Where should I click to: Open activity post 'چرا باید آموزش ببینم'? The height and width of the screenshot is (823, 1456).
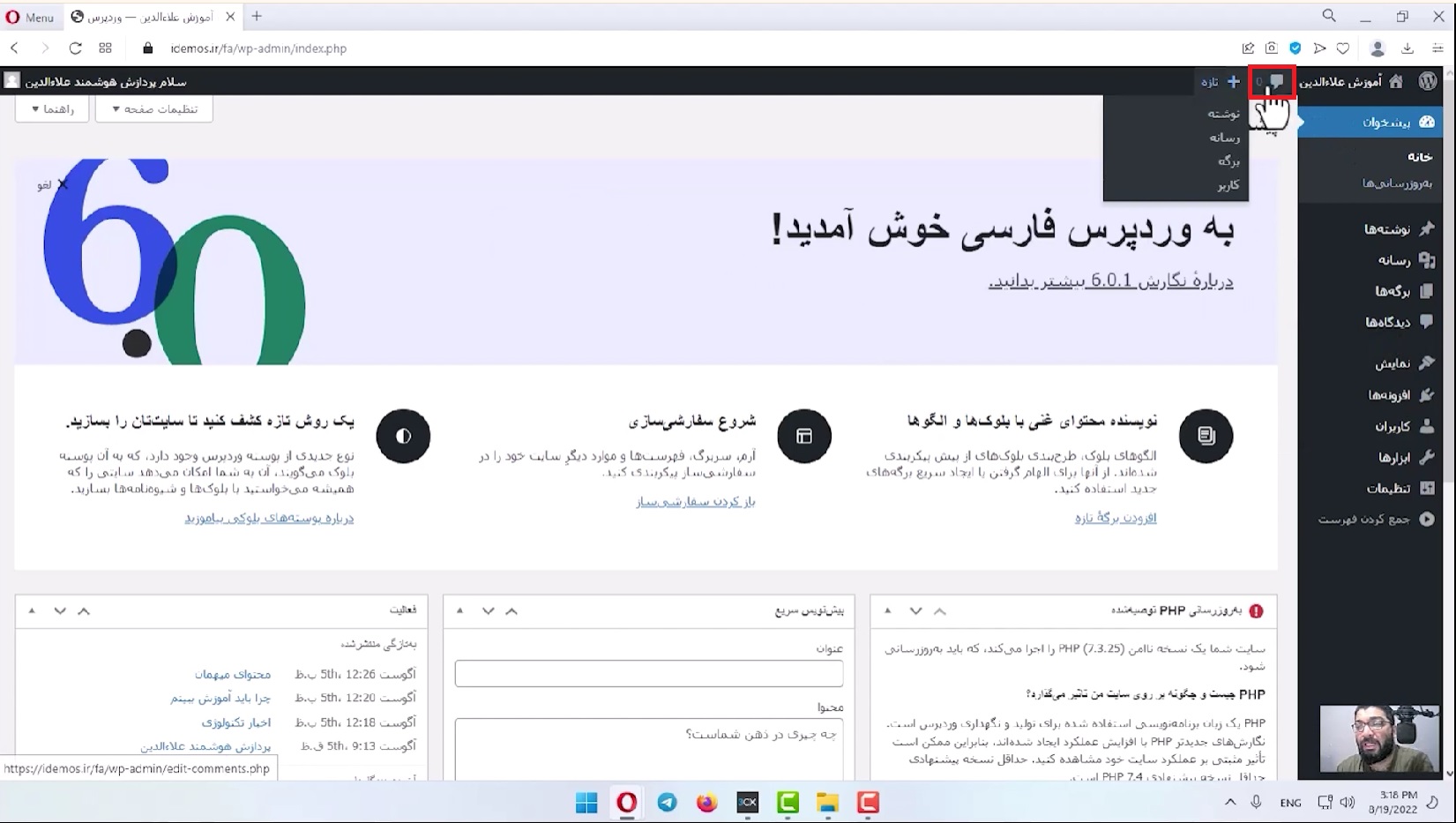coord(220,698)
